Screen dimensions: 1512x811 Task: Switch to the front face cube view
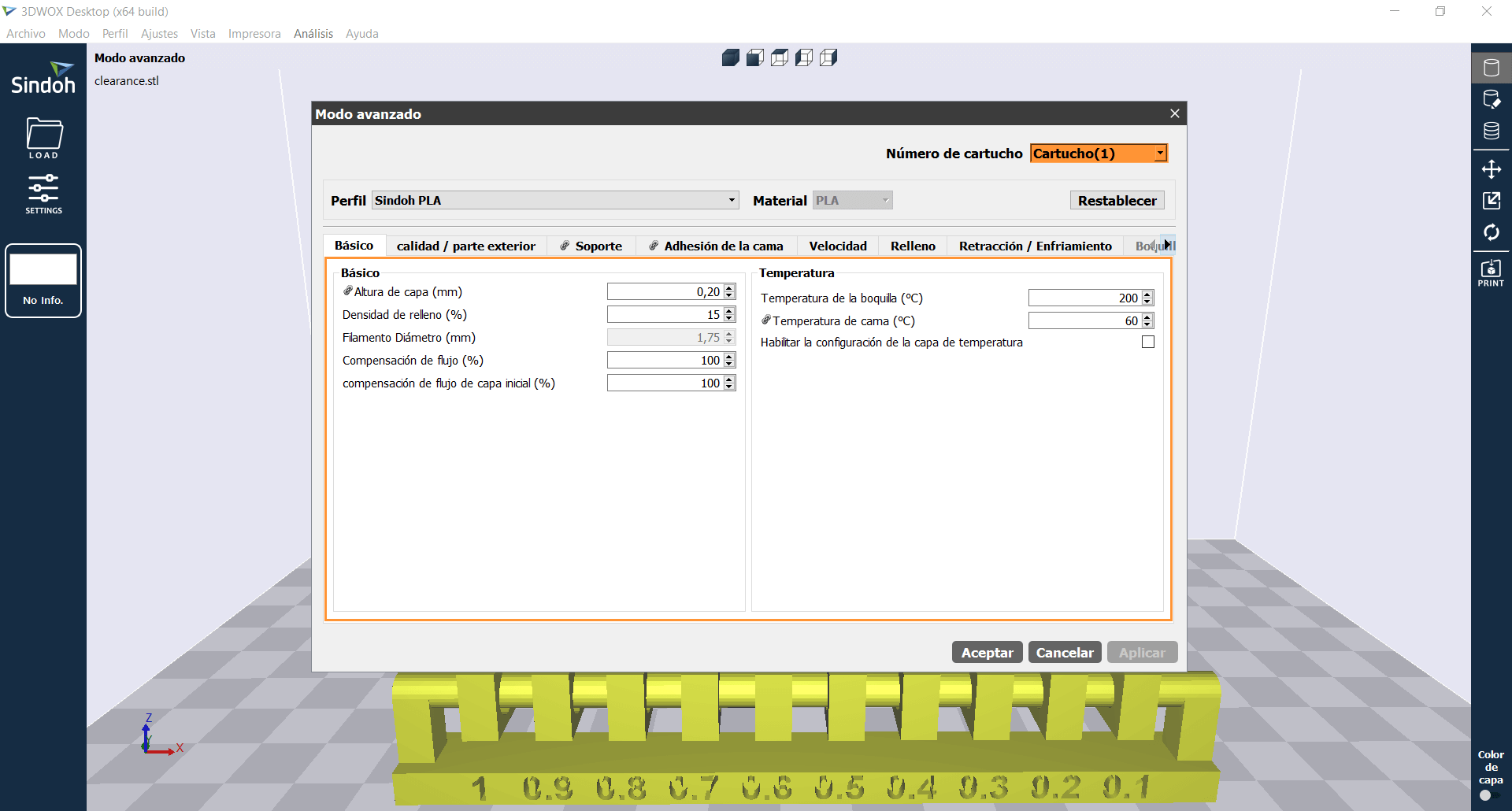click(x=755, y=57)
